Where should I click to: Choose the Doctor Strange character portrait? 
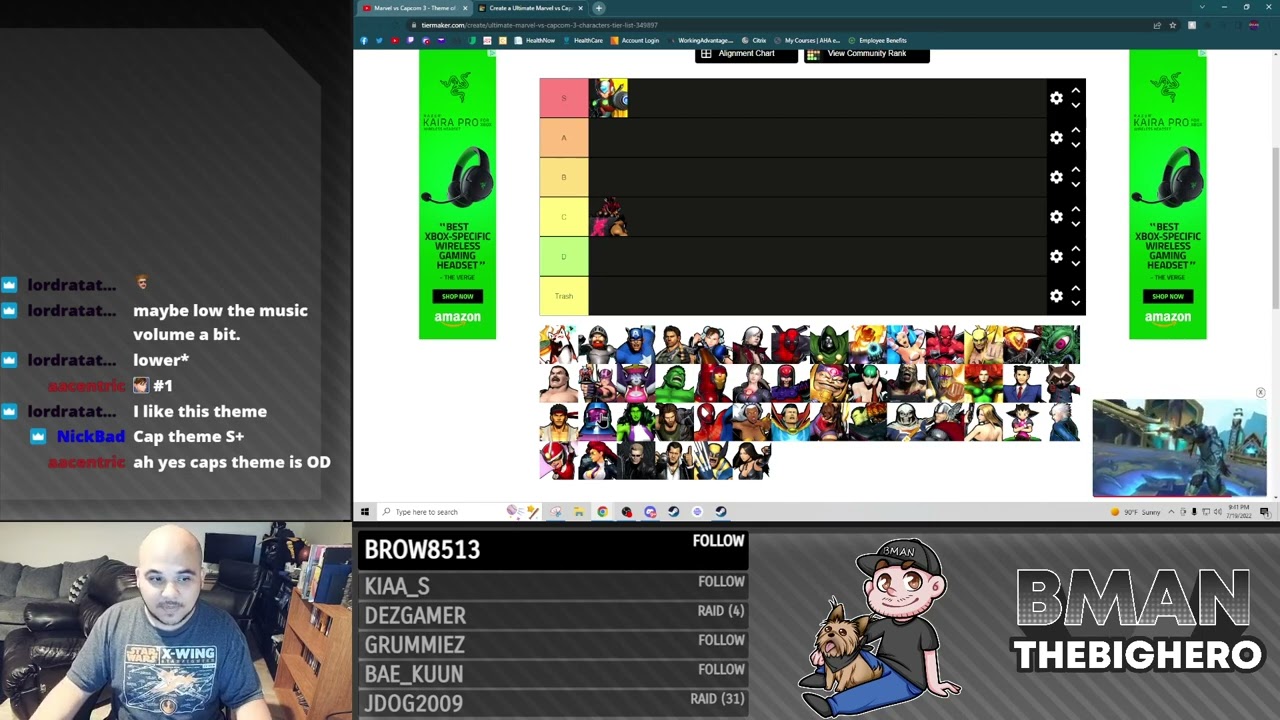point(790,421)
